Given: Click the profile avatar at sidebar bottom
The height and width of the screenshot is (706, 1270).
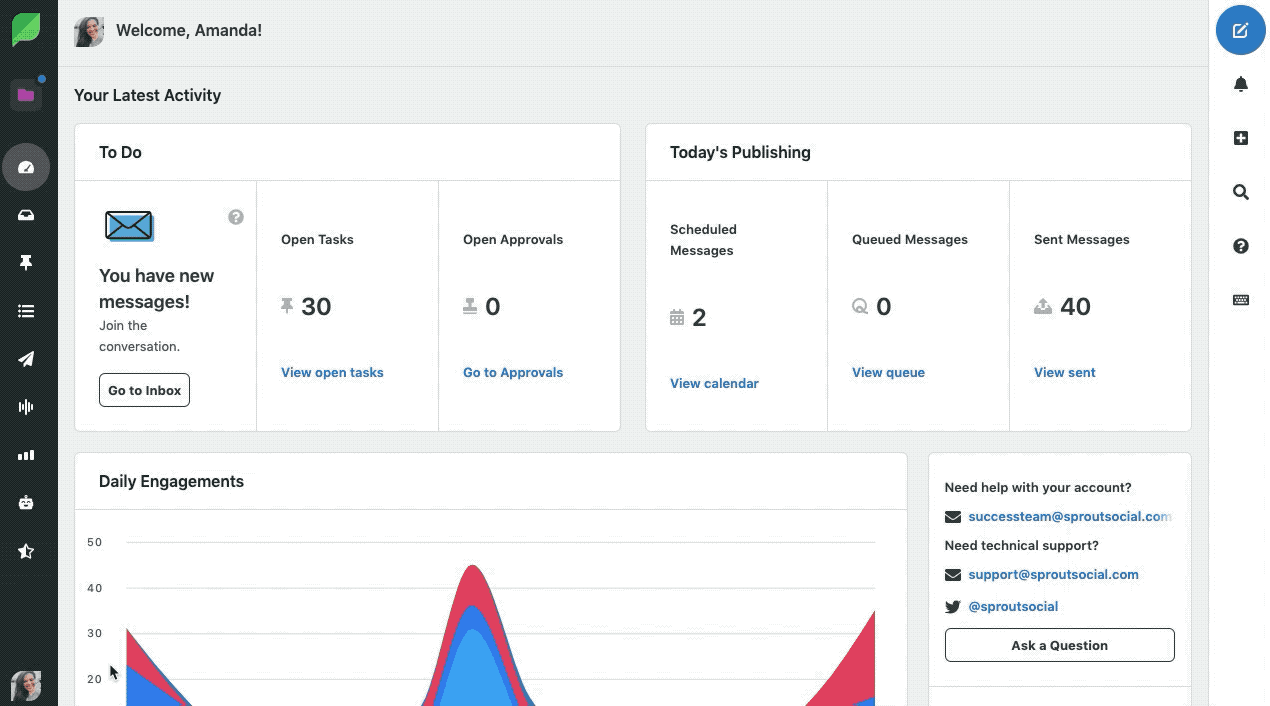Looking at the screenshot, I should click(26, 686).
